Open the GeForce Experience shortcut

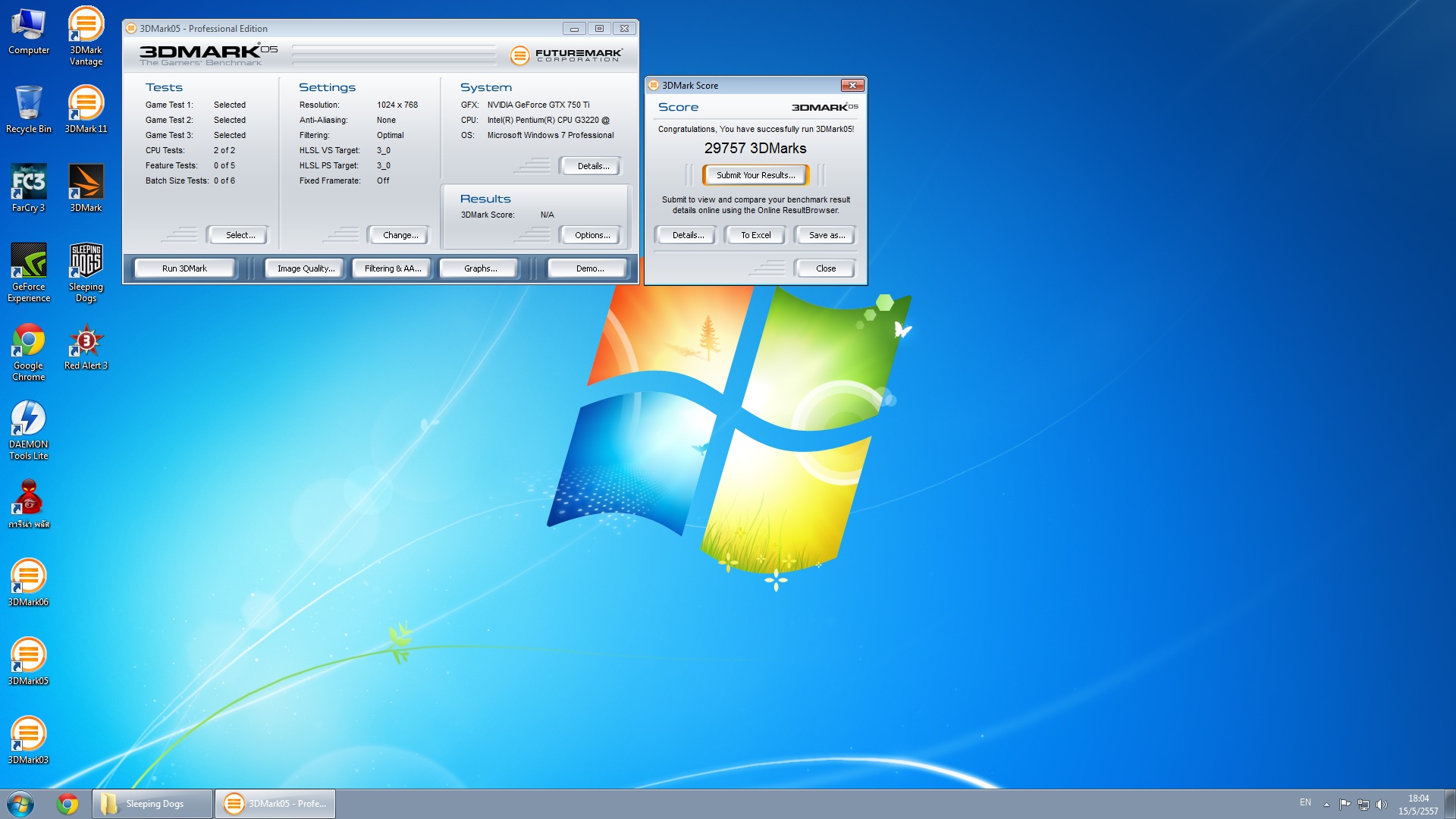coord(28,271)
